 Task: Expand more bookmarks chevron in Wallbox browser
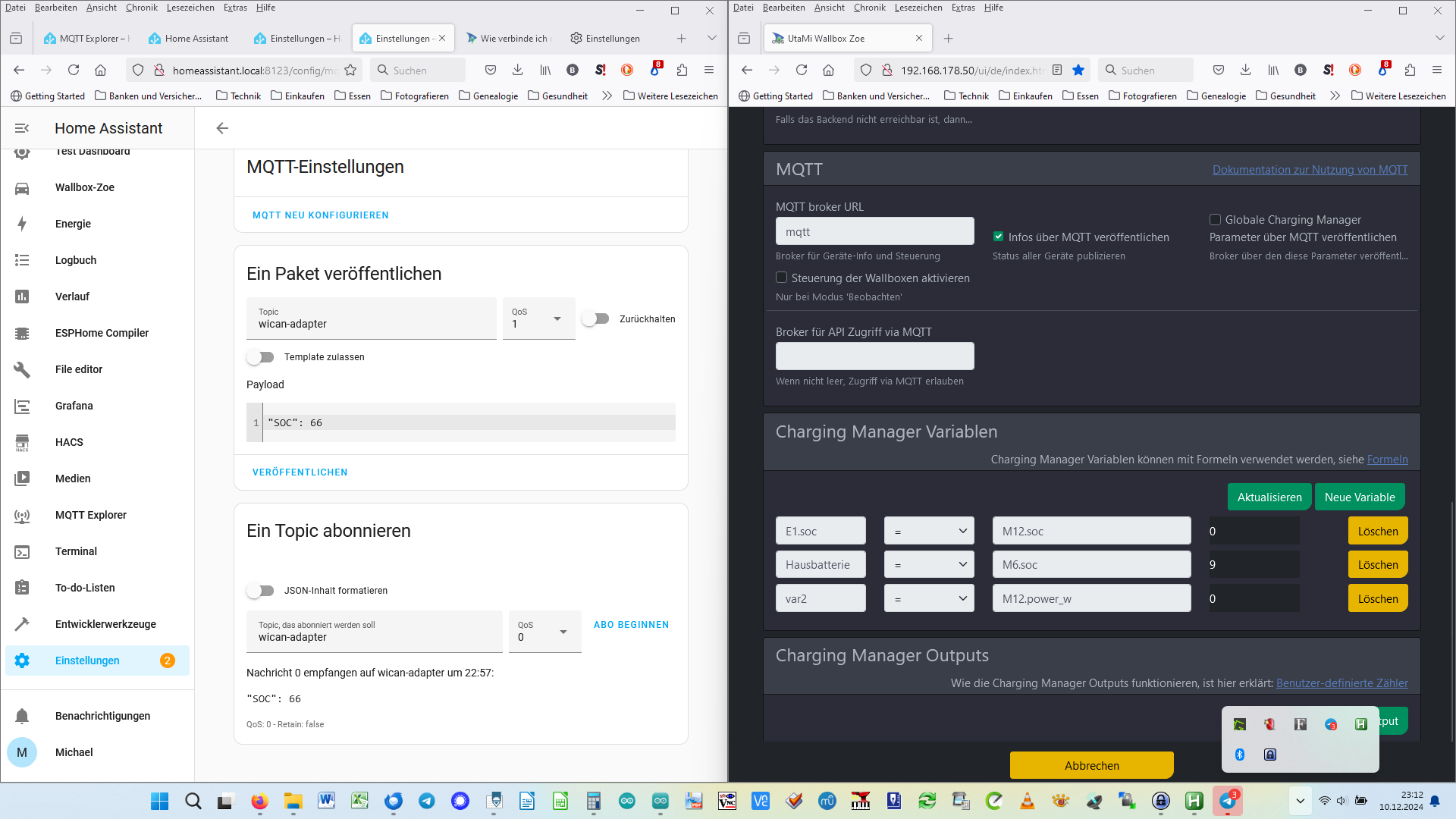click(x=1335, y=96)
